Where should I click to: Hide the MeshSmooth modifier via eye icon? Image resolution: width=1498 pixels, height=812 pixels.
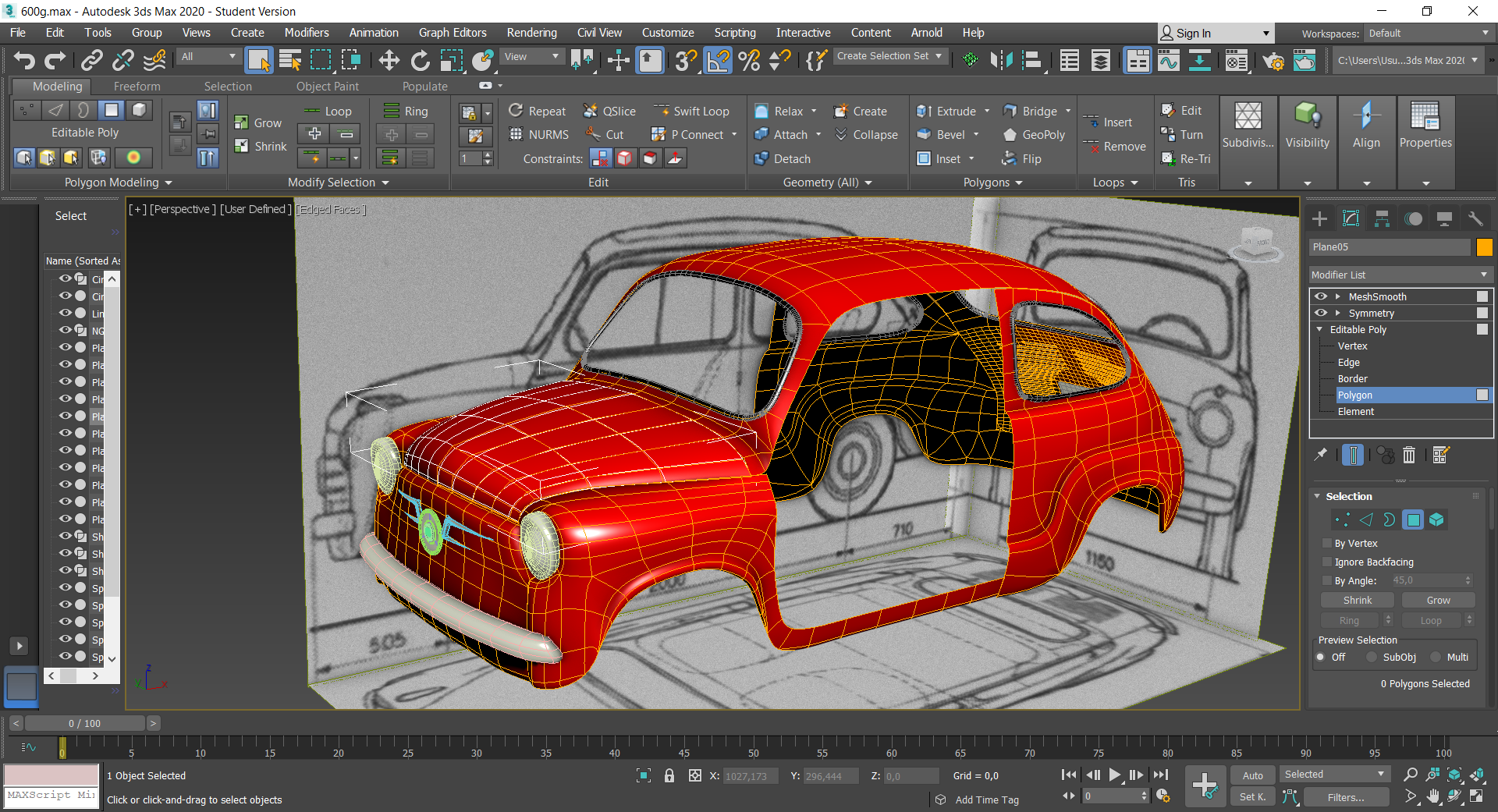point(1320,296)
